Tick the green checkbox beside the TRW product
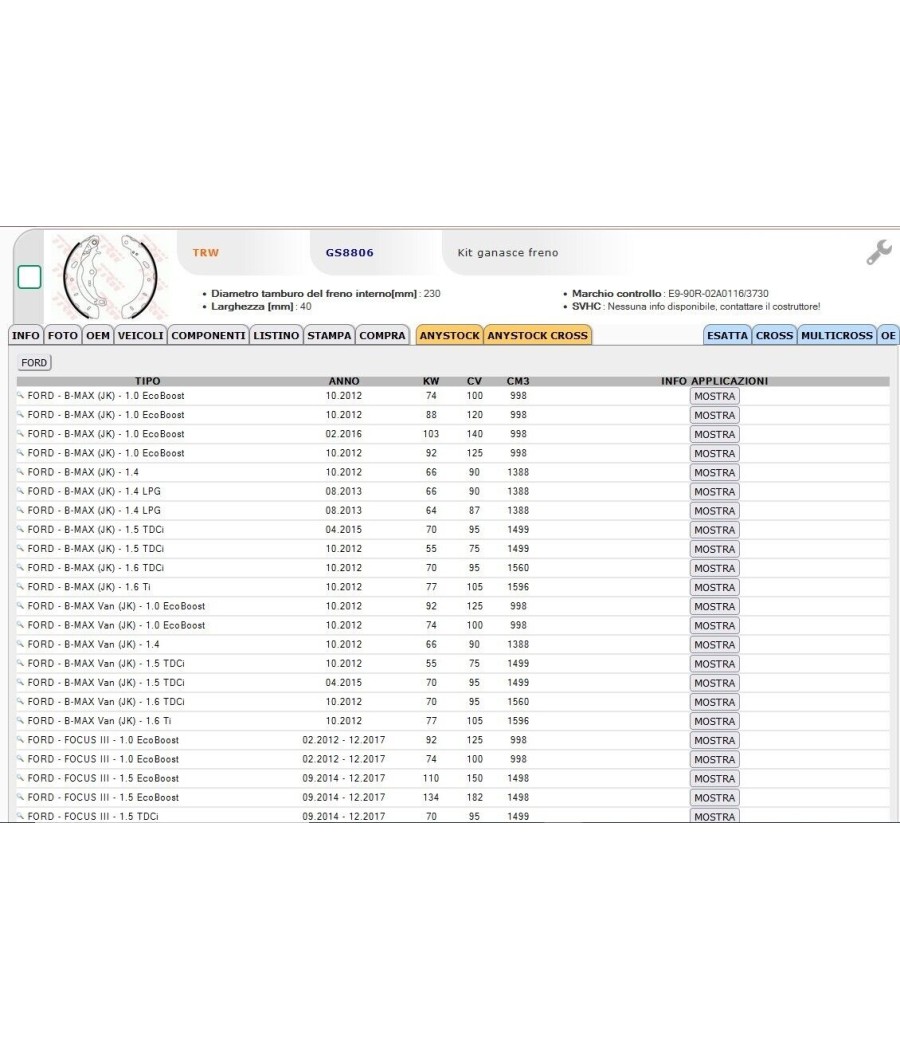This screenshot has height=1050, width=900. pos(29,277)
